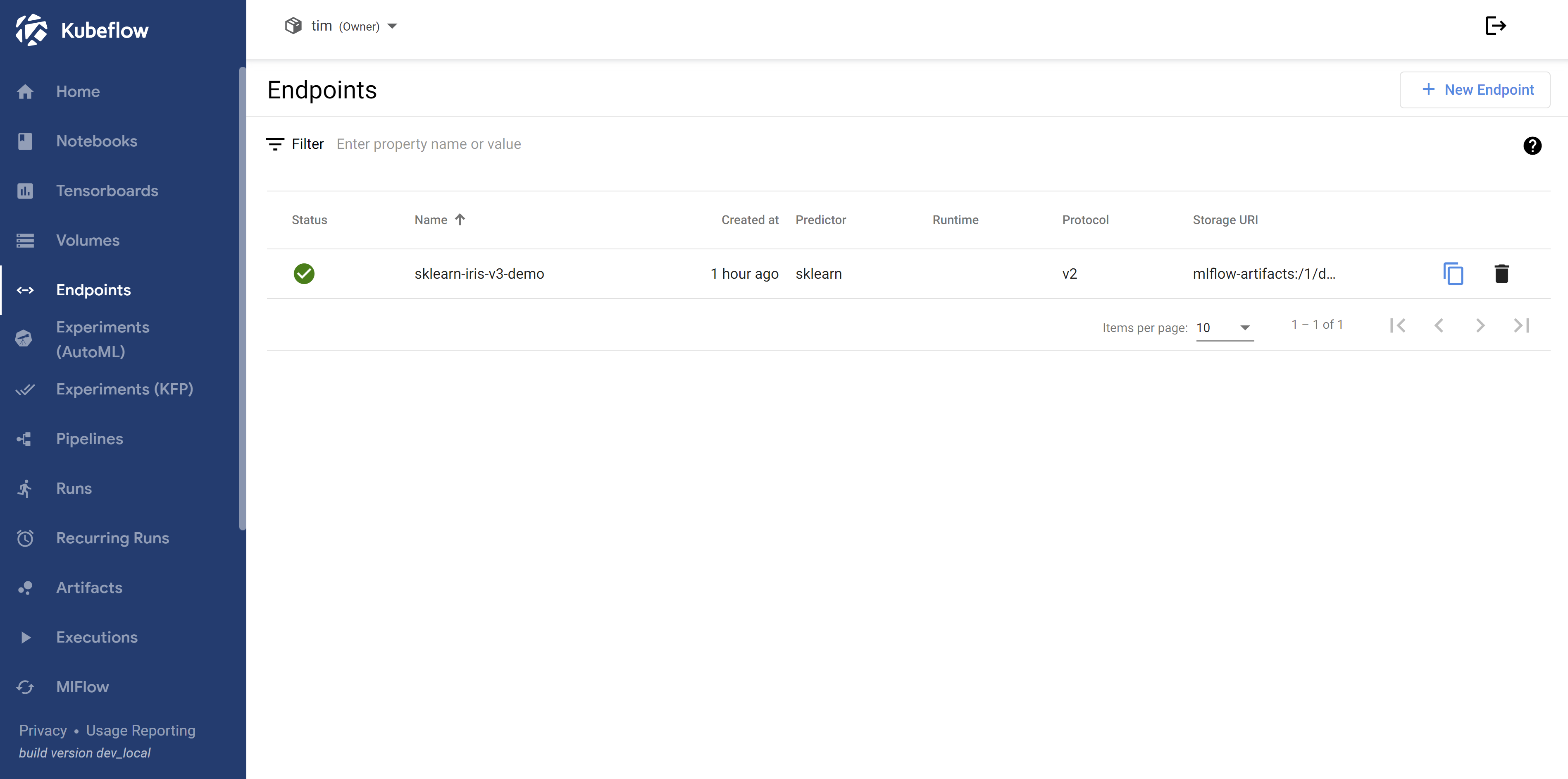The width and height of the screenshot is (1568, 779).
Task: Click the Volumes storage icon
Action: (x=25, y=241)
